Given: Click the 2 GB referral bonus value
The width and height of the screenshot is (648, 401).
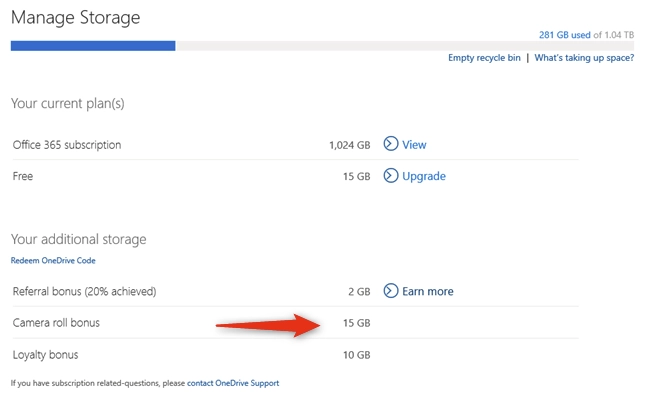Looking at the screenshot, I should point(359,292).
